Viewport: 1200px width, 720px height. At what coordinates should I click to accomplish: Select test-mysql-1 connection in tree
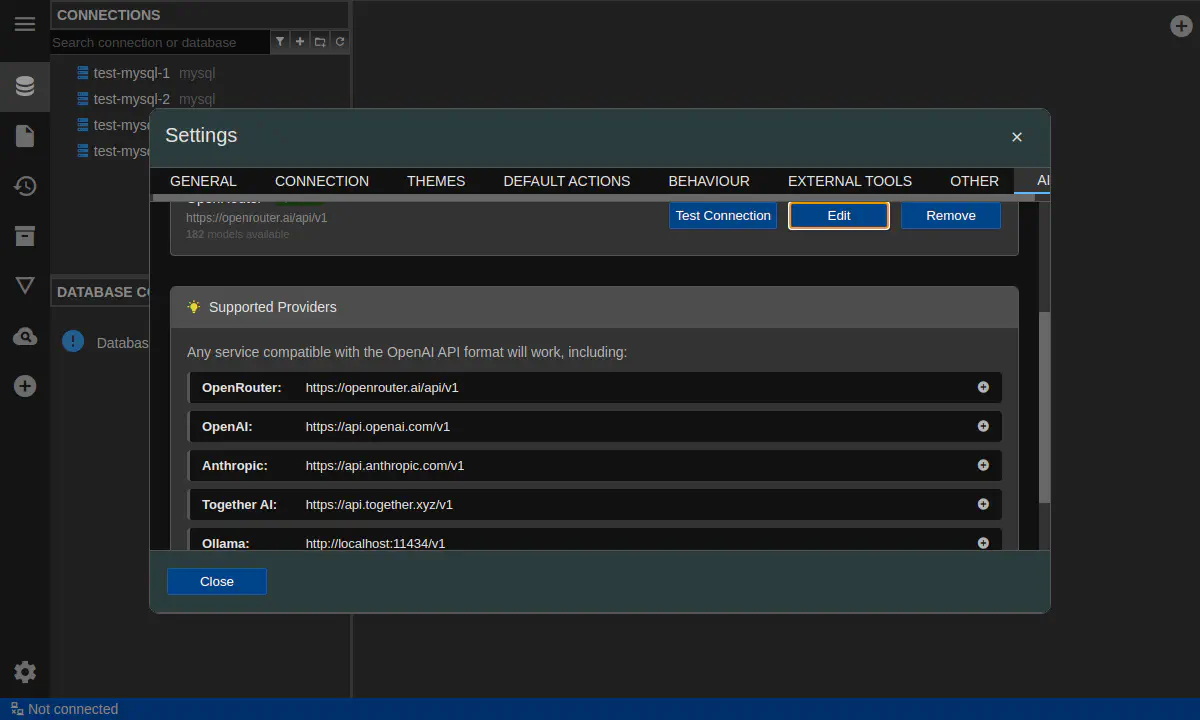131,73
